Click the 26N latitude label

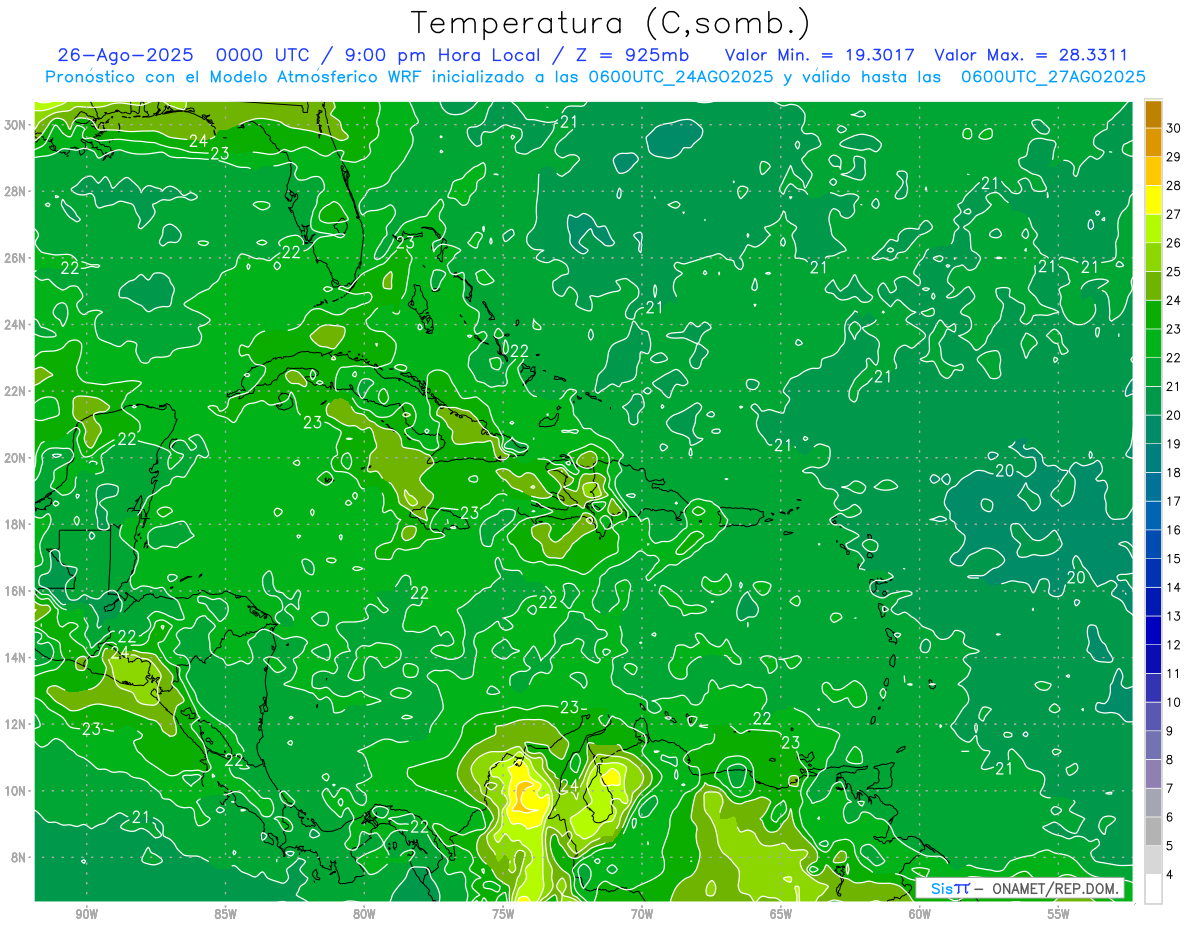click(14, 258)
